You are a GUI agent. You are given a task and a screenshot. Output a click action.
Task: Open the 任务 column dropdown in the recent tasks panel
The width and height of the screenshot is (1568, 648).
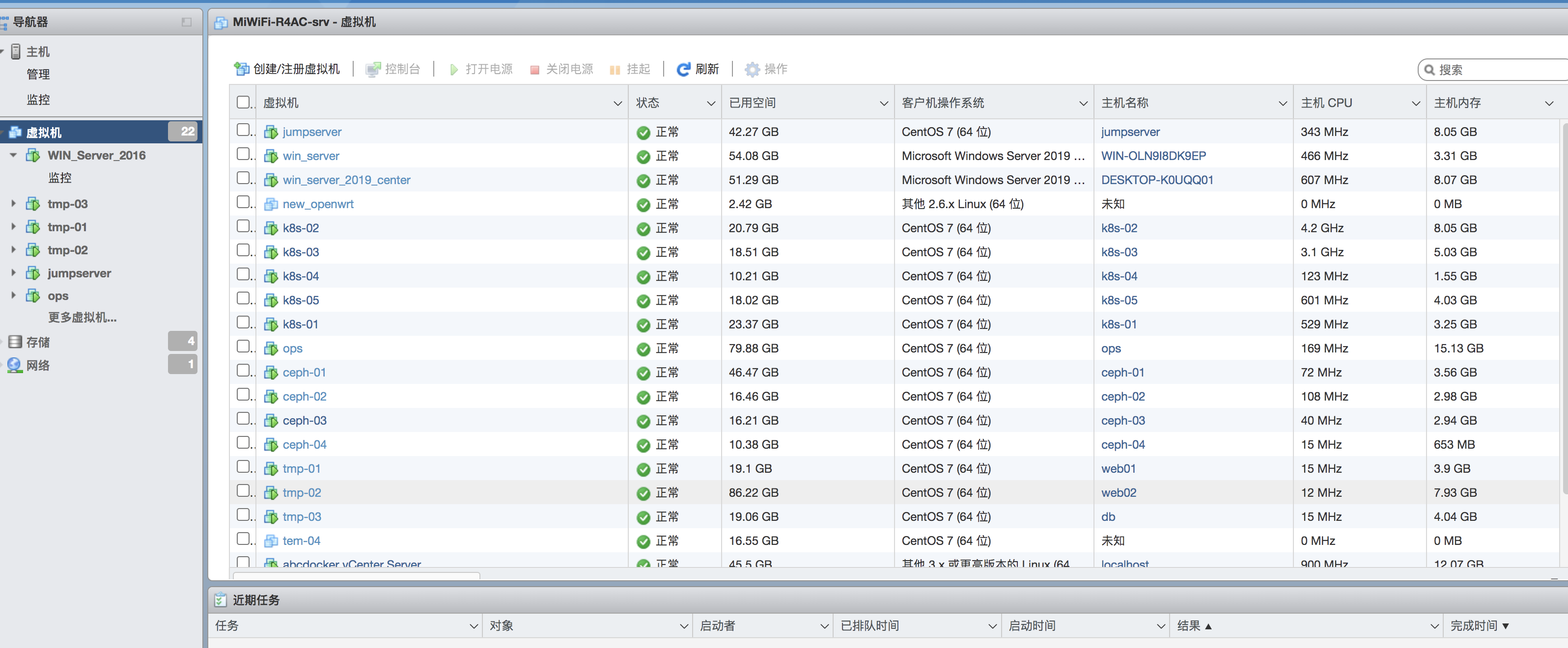tap(474, 626)
